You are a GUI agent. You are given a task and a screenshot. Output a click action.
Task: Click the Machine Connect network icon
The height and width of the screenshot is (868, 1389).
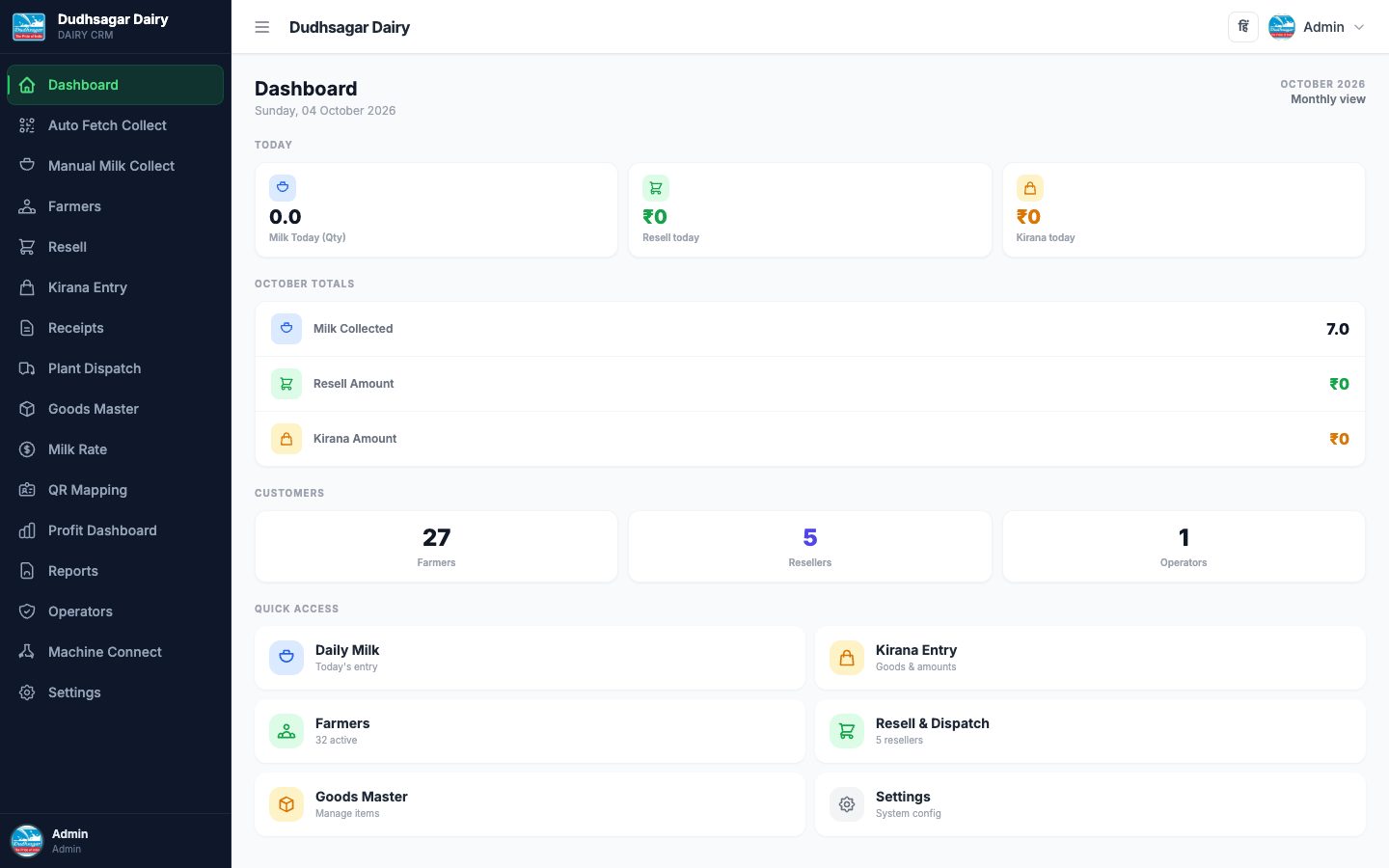pyautogui.click(x=27, y=652)
